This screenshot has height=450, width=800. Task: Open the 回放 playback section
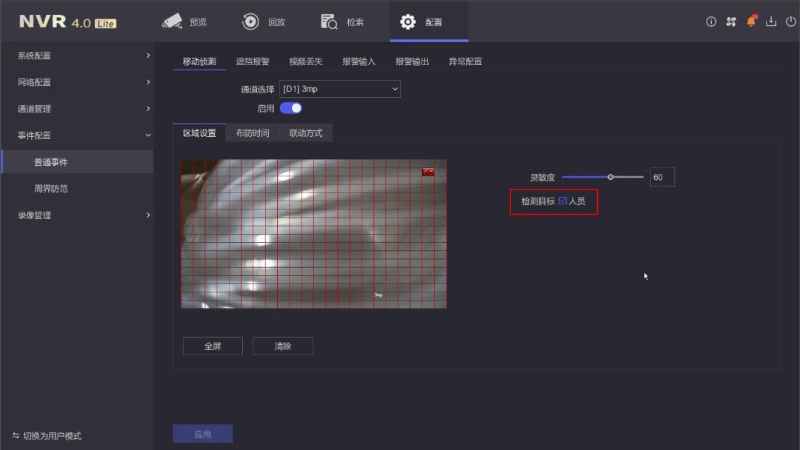coord(264,21)
